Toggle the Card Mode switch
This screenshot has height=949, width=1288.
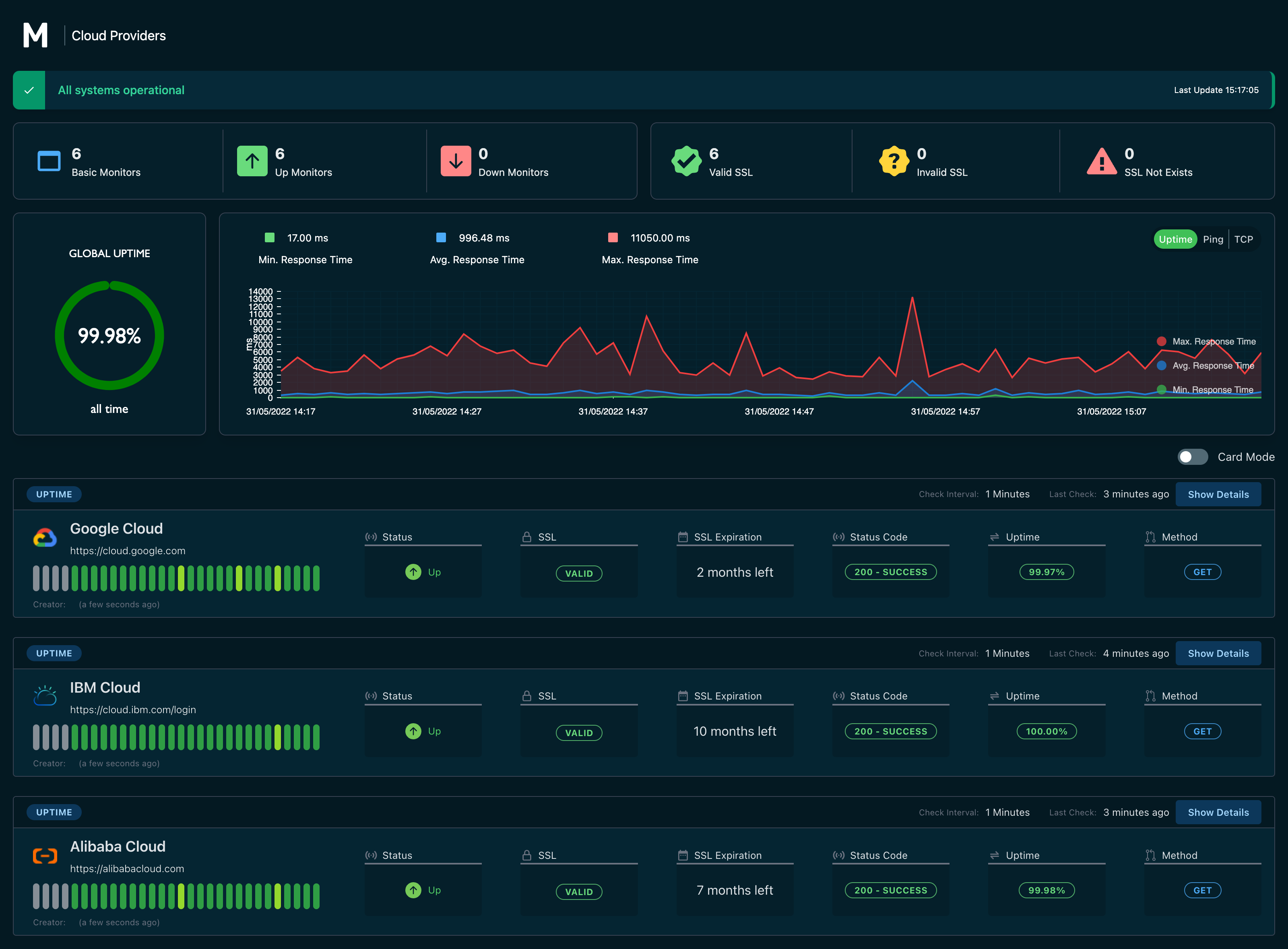click(1193, 457)
